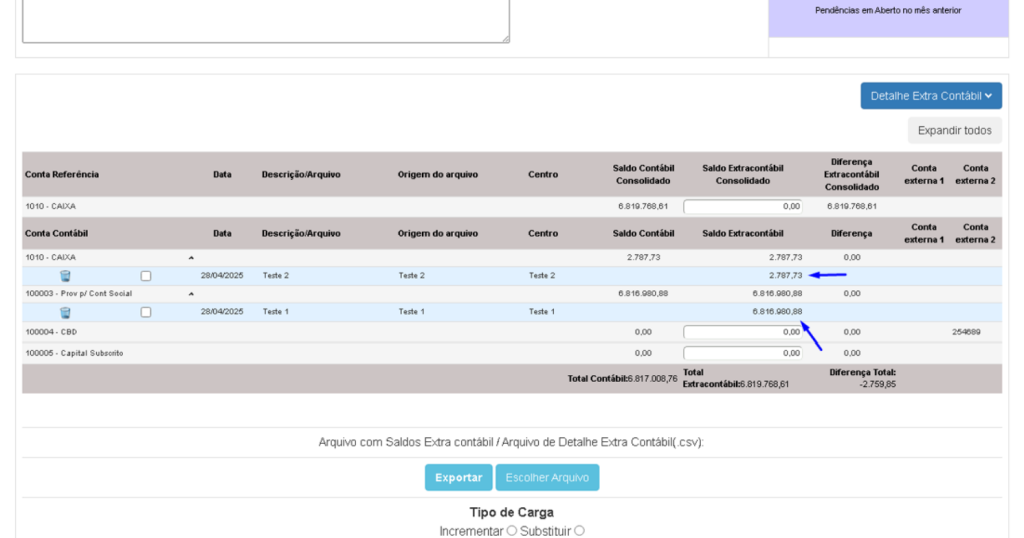Select the Substituir load type radio

pyautogui.click(x=579, y=531)
